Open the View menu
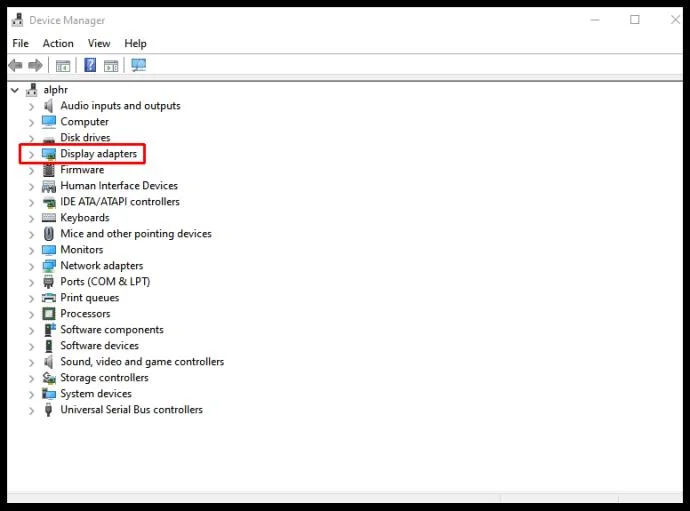690x511 pixels. (99, 43)
